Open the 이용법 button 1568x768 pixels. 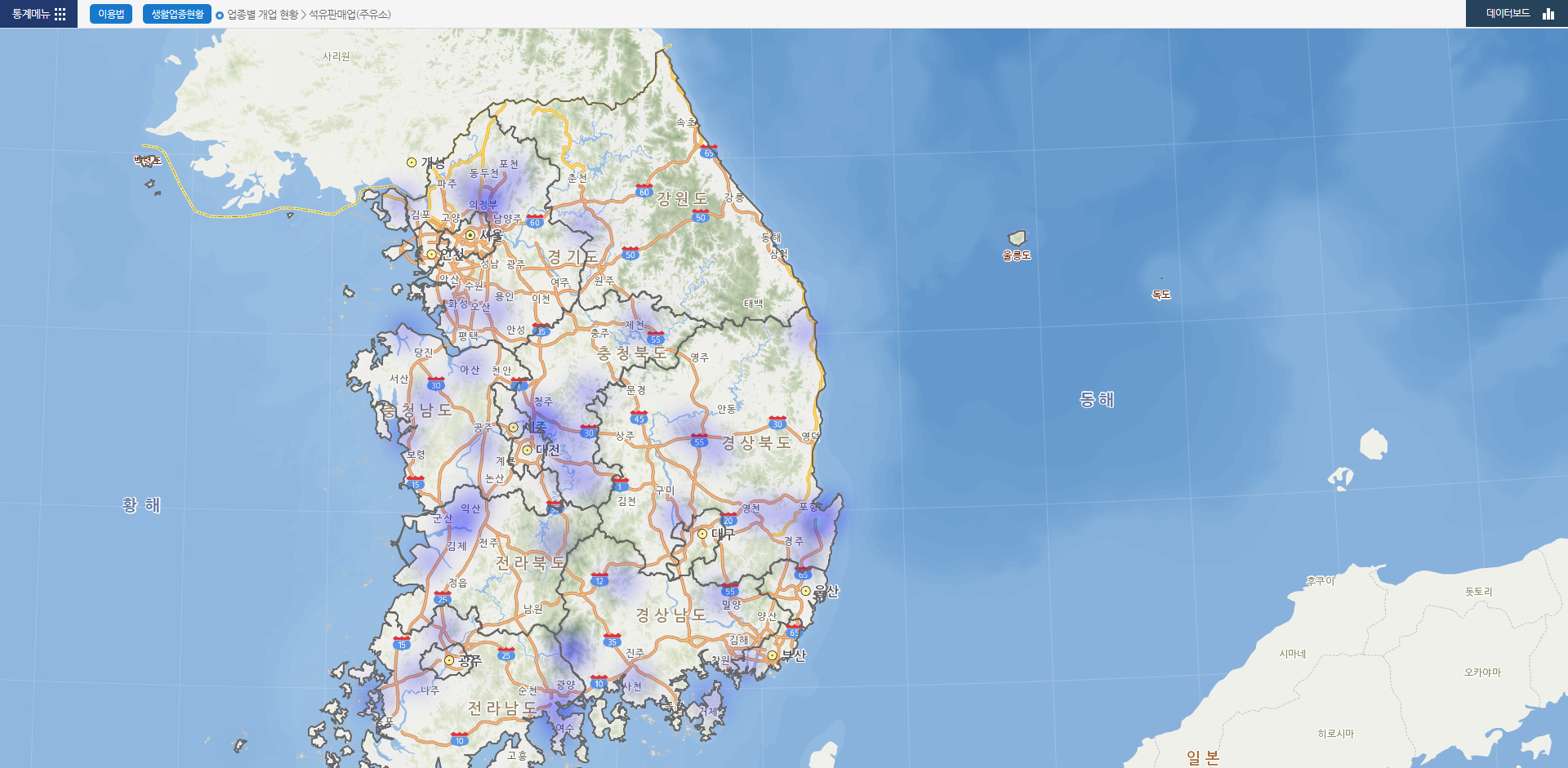tap(110, 13)
